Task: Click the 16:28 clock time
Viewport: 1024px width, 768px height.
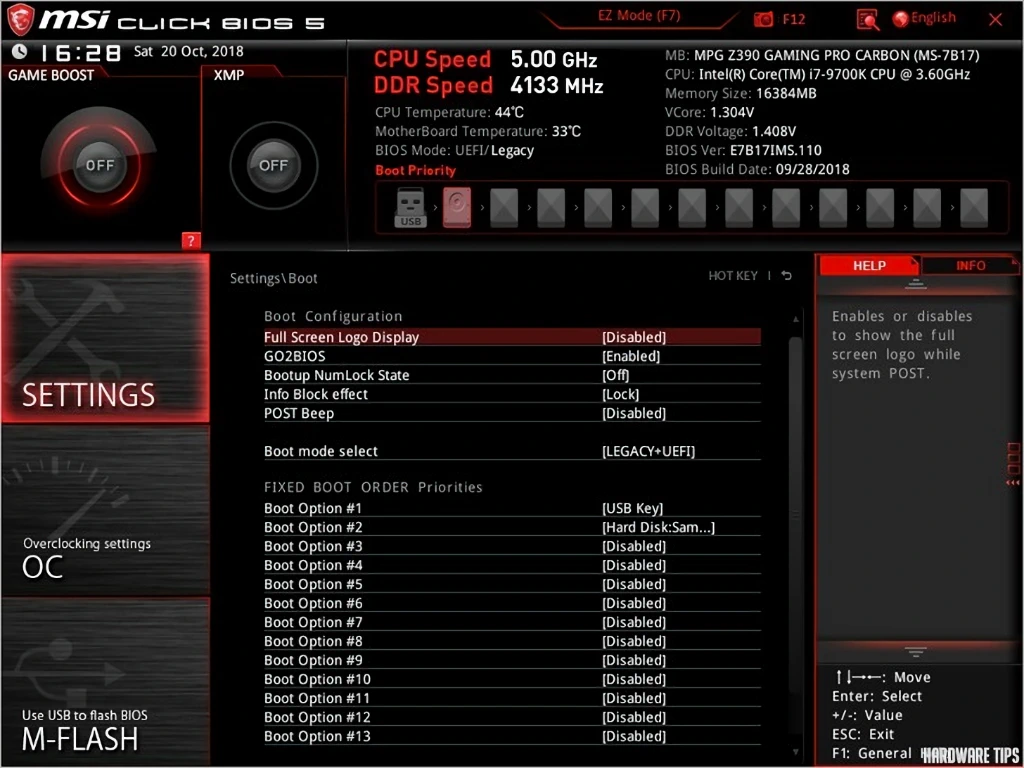Action: tap(80, 52)
